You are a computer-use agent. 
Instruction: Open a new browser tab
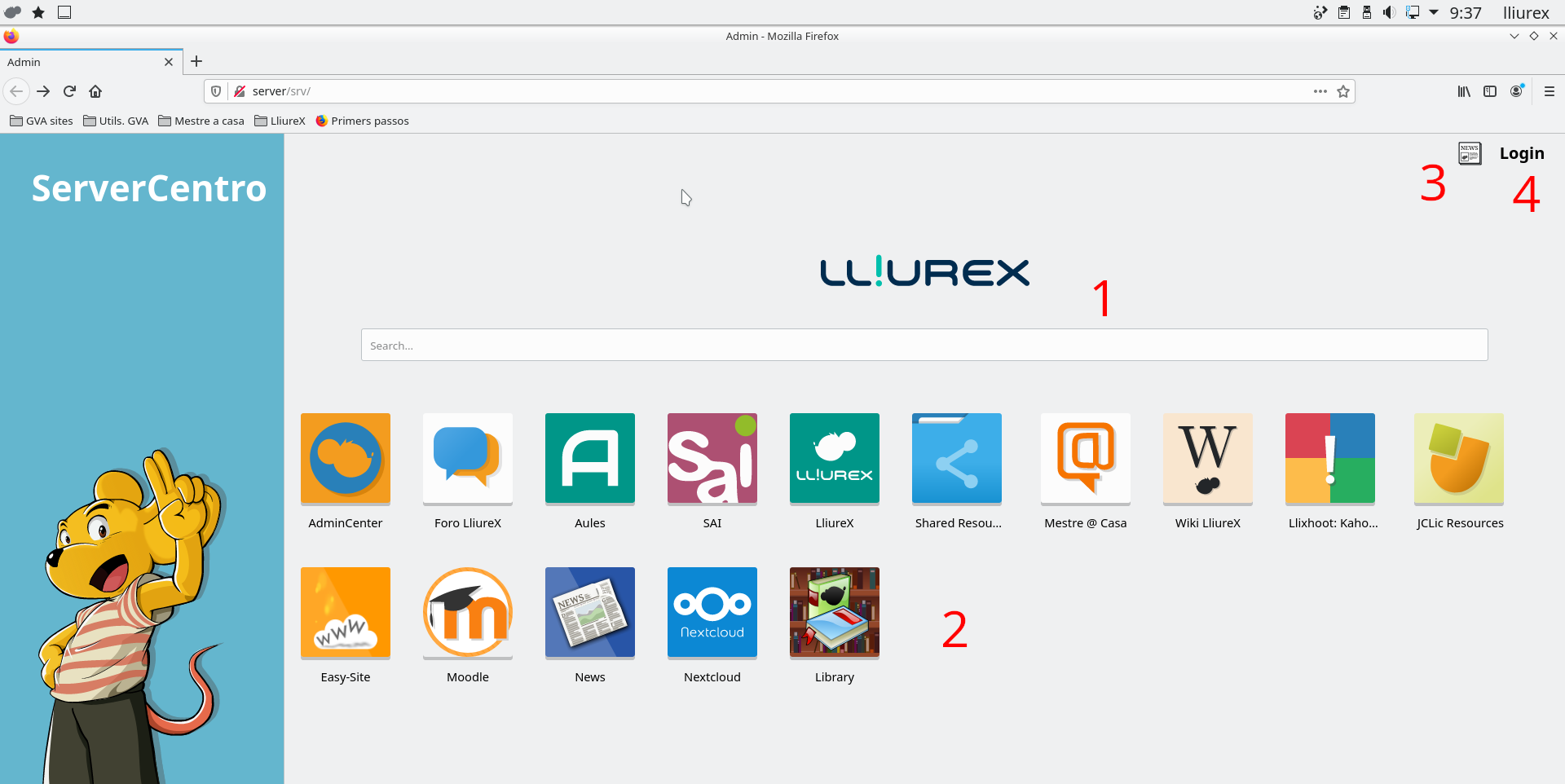[x=196, y=62]
